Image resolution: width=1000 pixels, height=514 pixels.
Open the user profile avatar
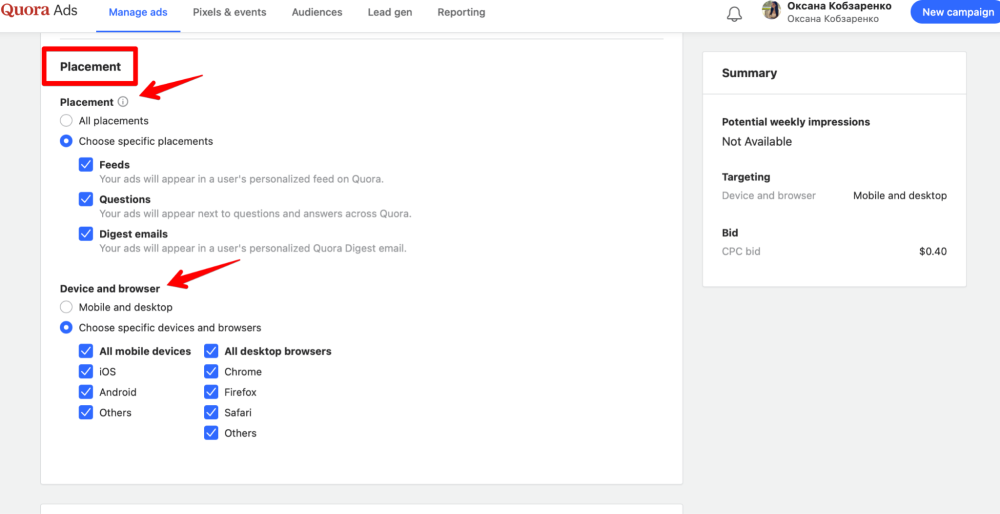772,10
